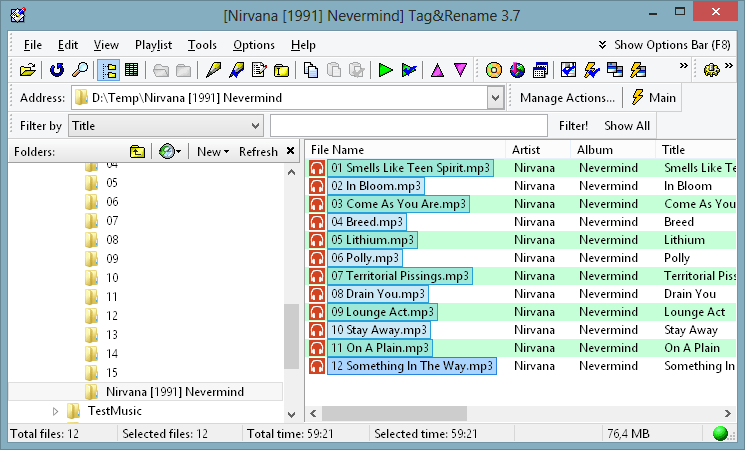Open the Options menu
The width and height of the screenshot is (745, 450).
point(254,45)
